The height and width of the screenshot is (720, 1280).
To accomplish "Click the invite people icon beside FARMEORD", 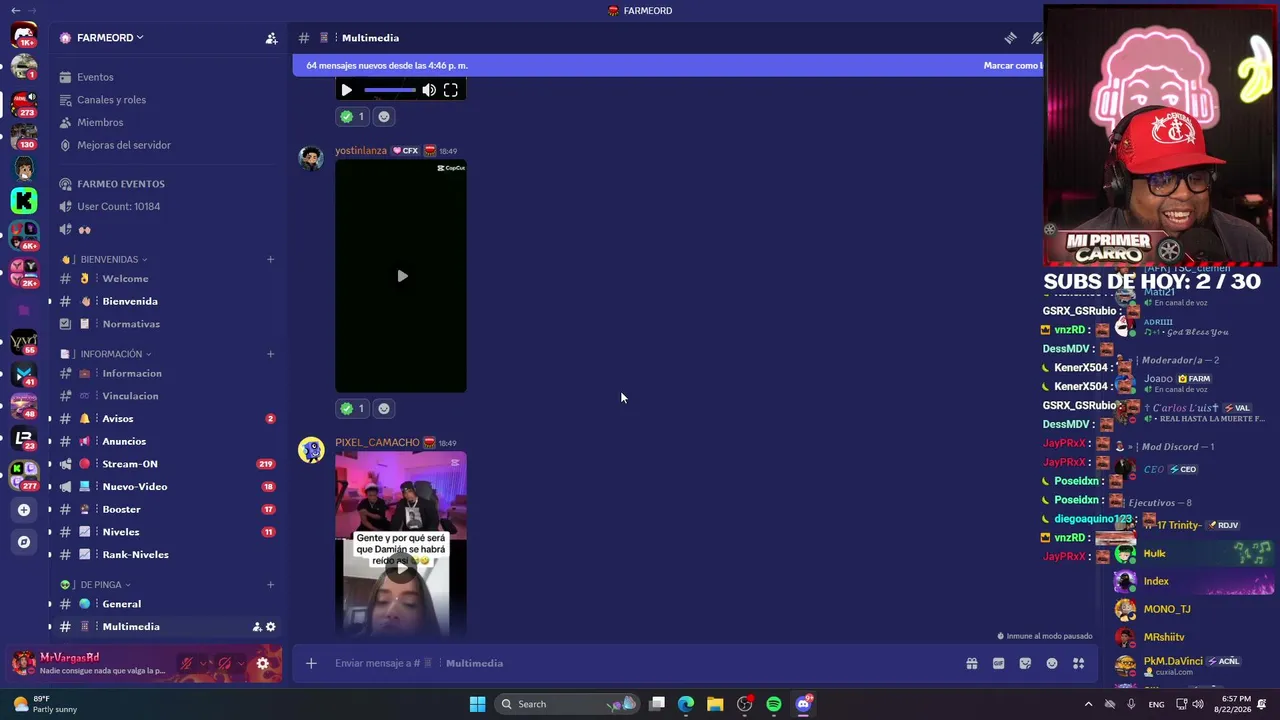I will pyautogui.click(x=271, y=38).
